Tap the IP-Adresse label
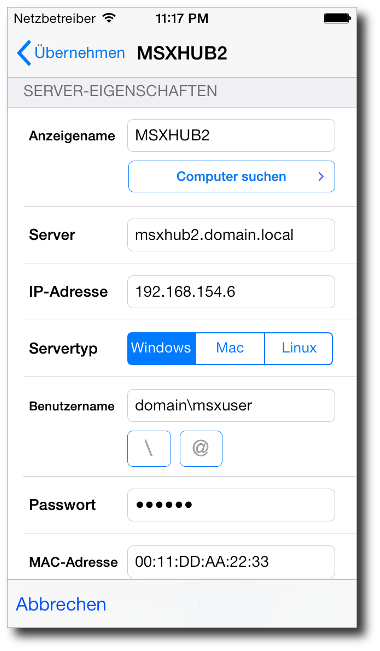Screen dimensions: 380x651 (x=68, y=291)
